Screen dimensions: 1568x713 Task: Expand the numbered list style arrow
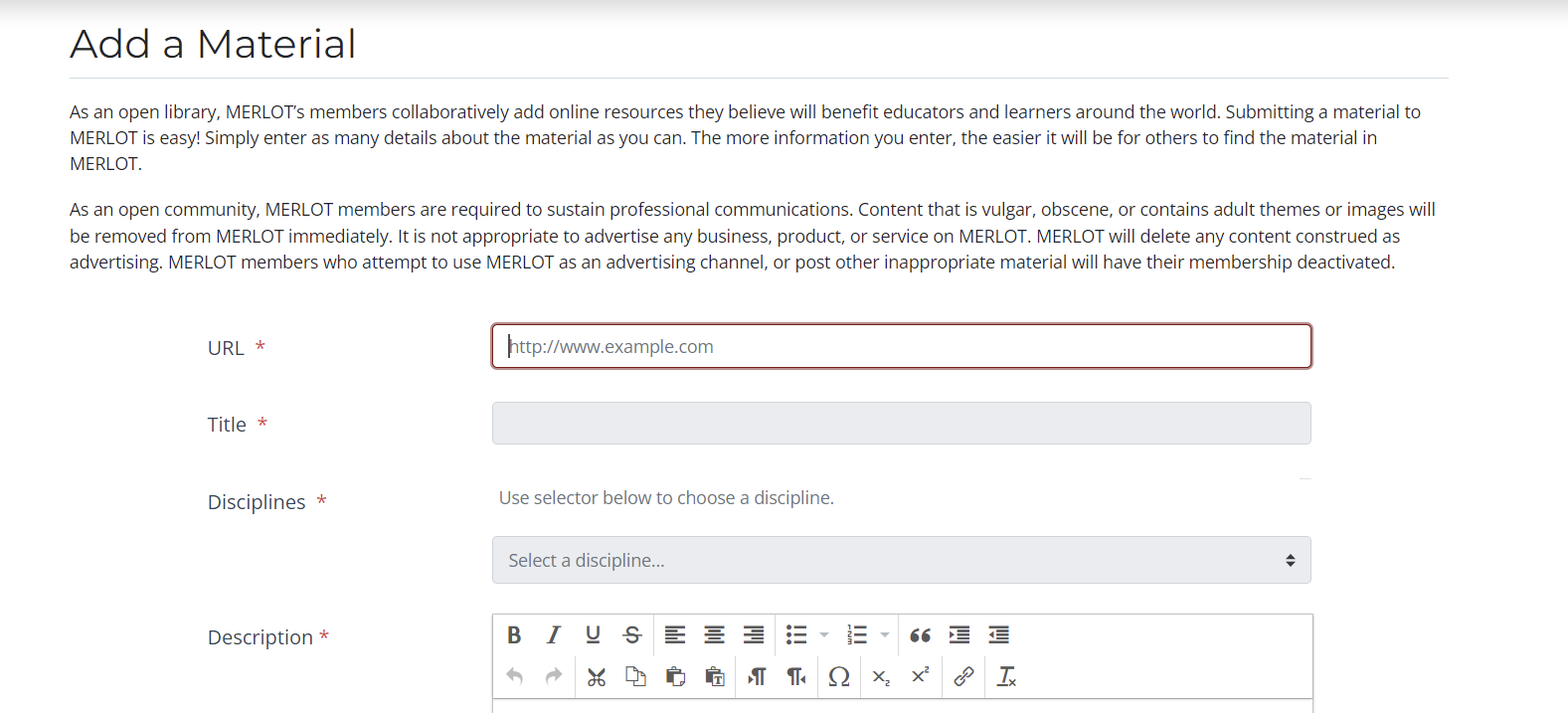[x=885, y=634]
